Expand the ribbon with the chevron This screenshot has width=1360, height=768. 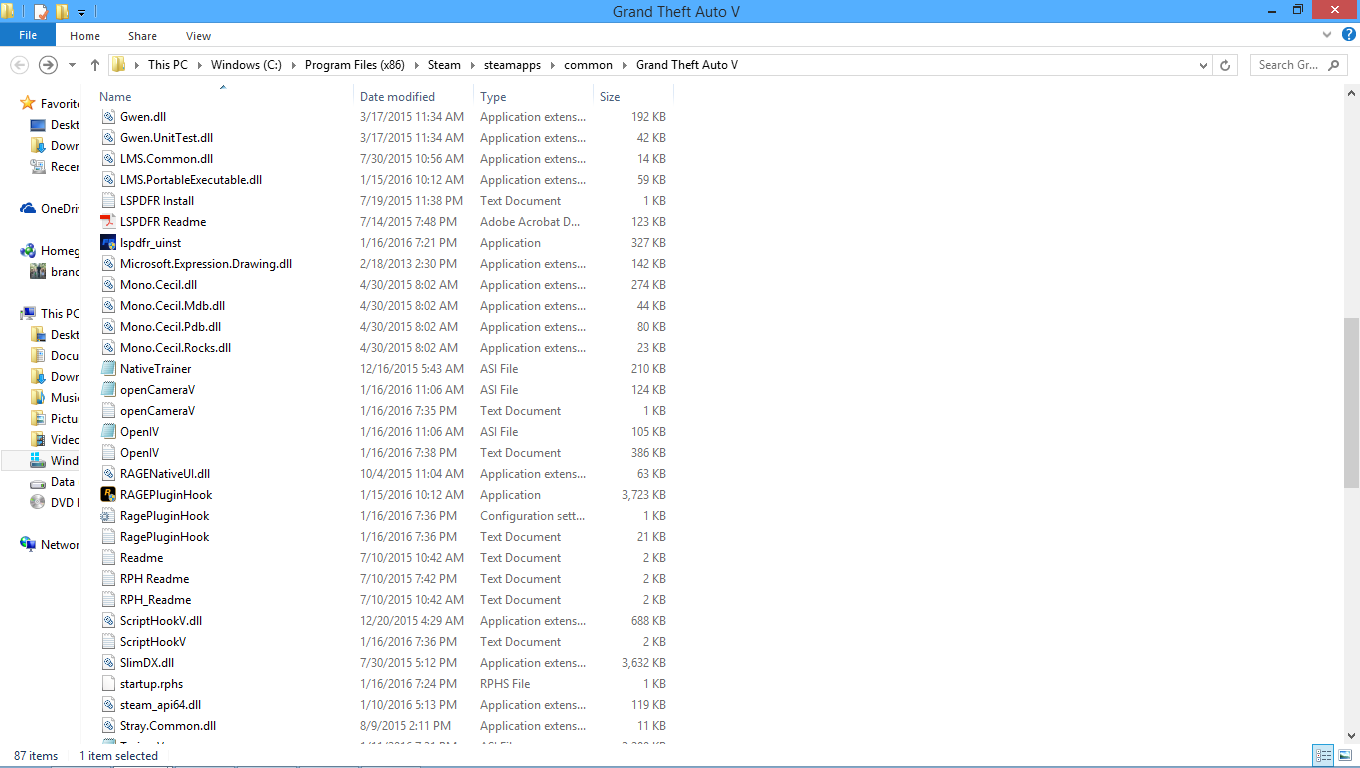1327,35
